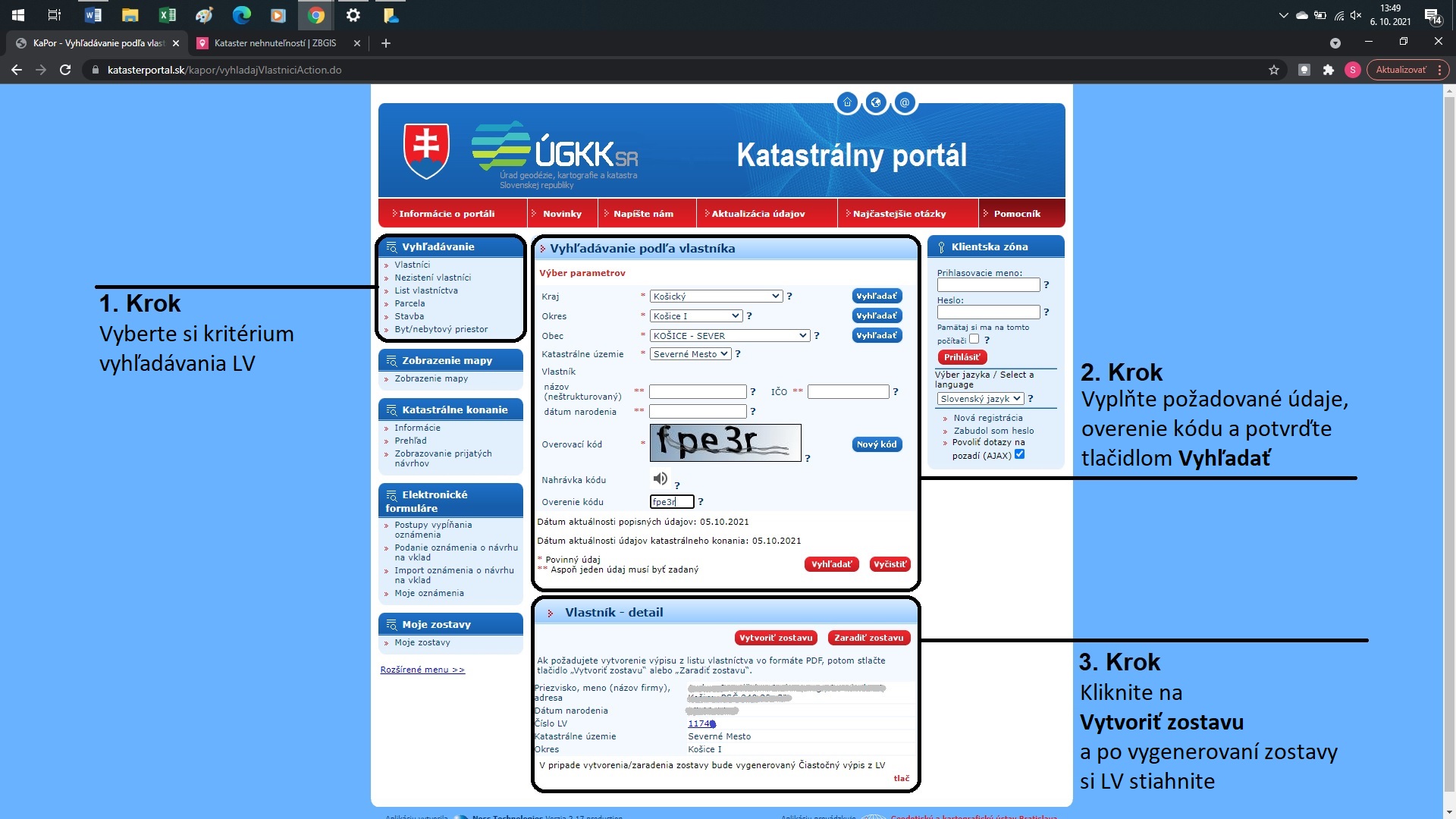Open Microsoft Edge from the taskbar
The height and width of the screenshot is (819, 1456).
241,14
